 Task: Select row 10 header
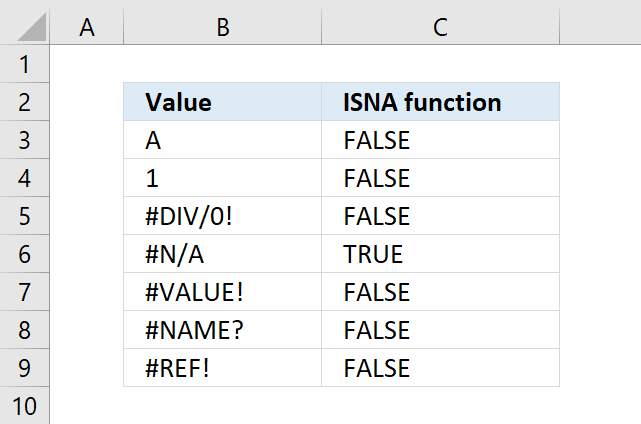point(25,406)
